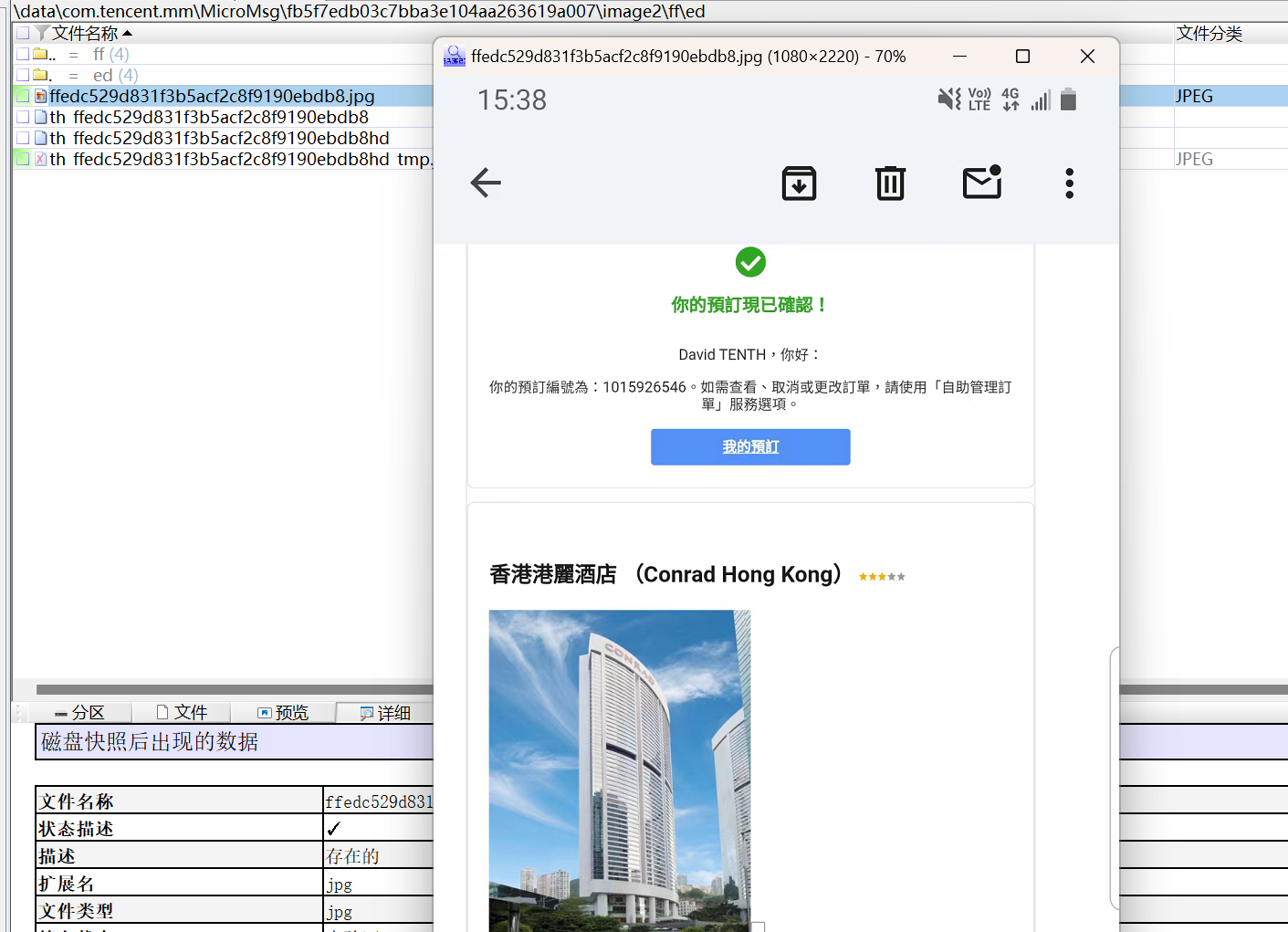
Task: Maximize the image viewer window
Action: click(1023, 57)
